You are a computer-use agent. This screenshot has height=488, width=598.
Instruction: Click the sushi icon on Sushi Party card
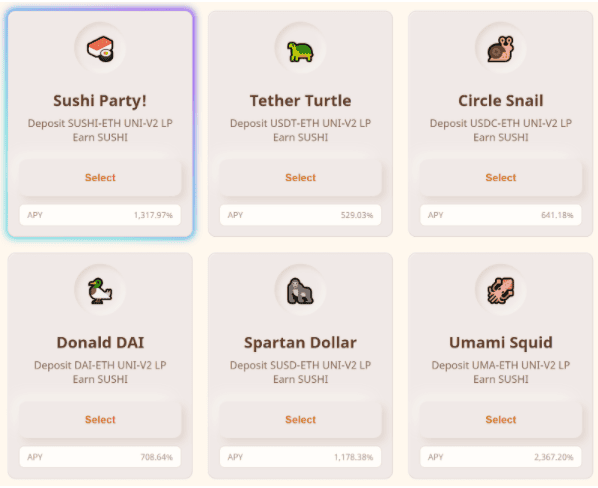point(100,49)
